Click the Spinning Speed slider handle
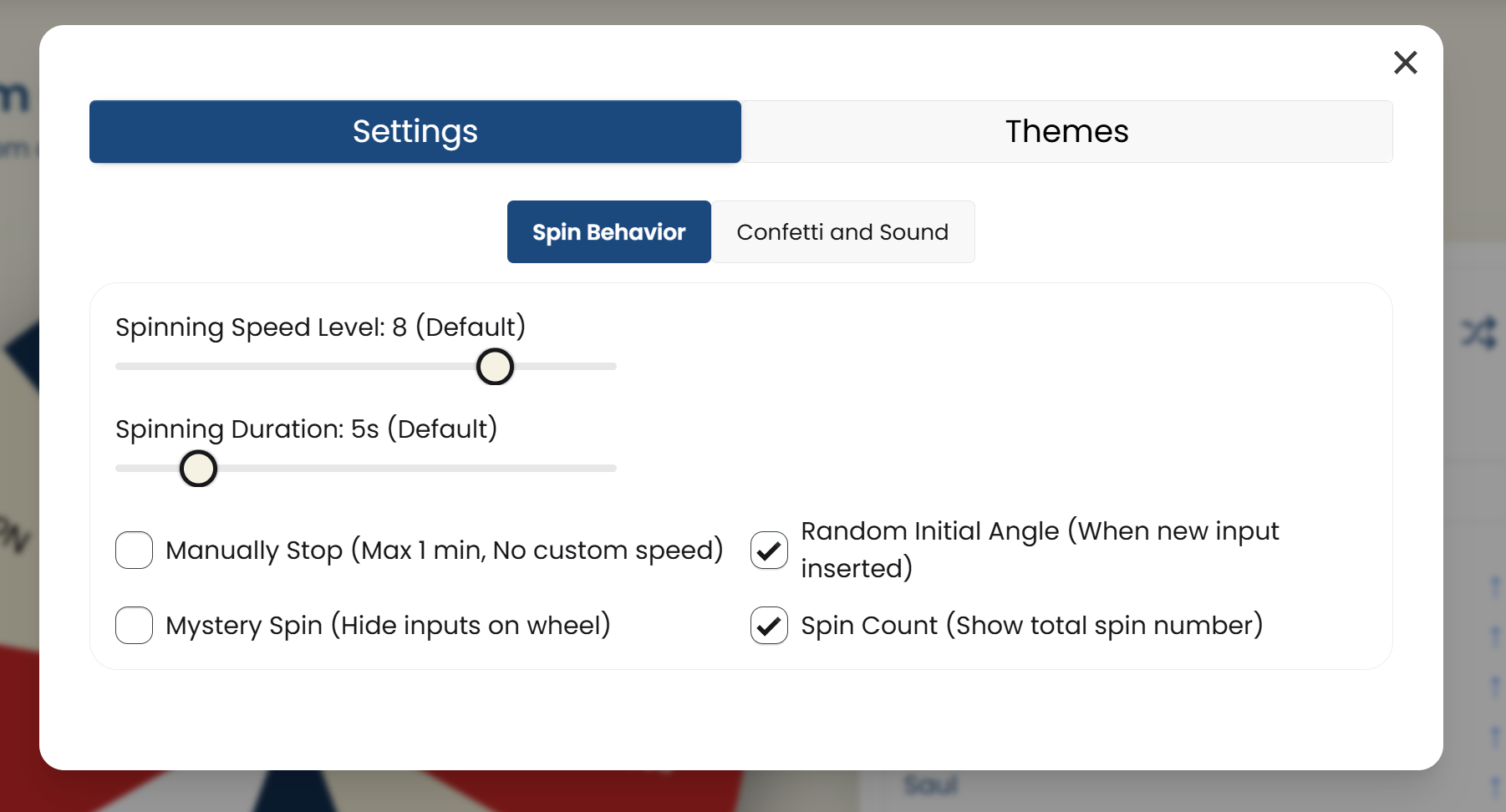This screenshot has height=812, width=1506. tap(495, 367)
